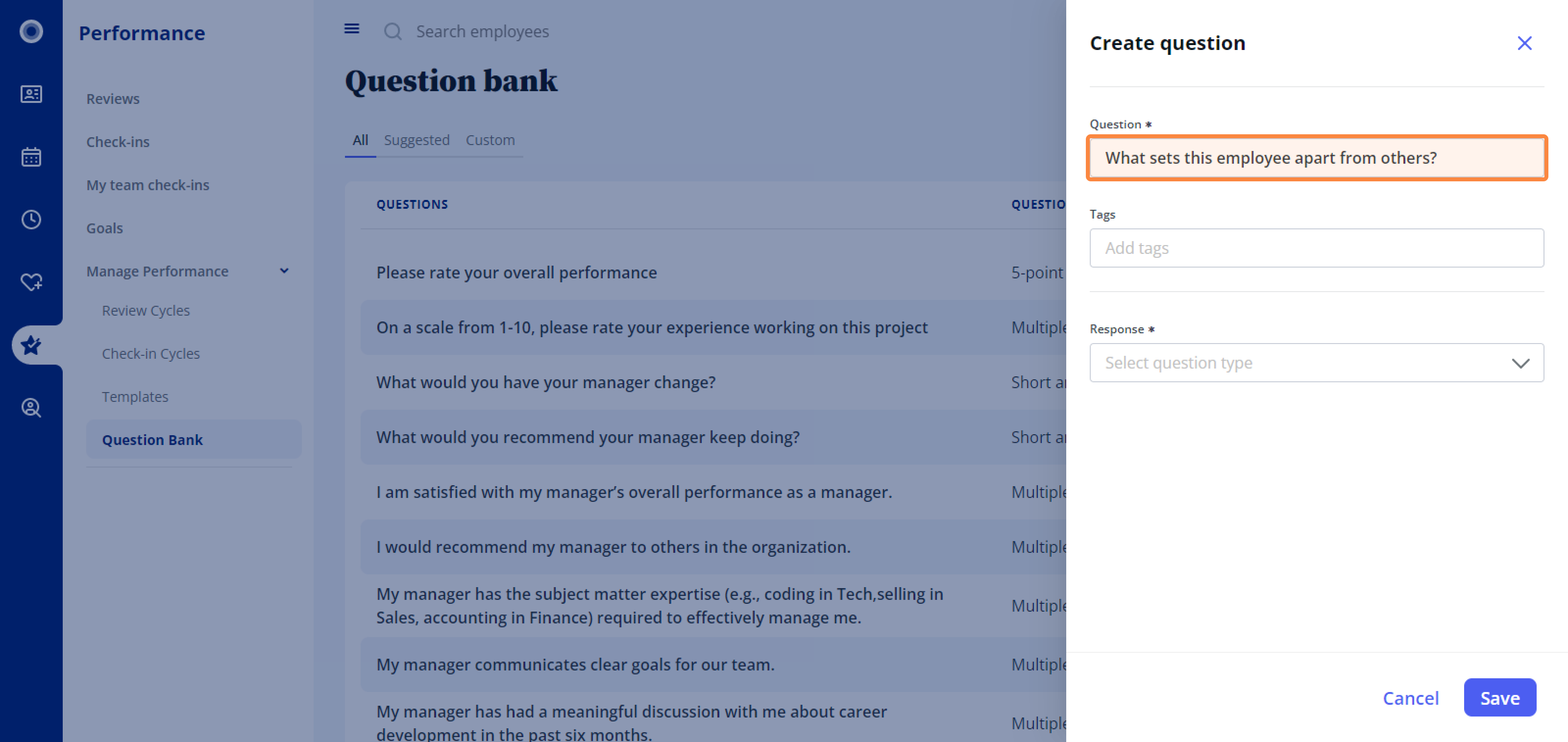Select Question Bank submenu item
Screen dimensions: 1568x742
pyautogui.click(x=194, y=440)
